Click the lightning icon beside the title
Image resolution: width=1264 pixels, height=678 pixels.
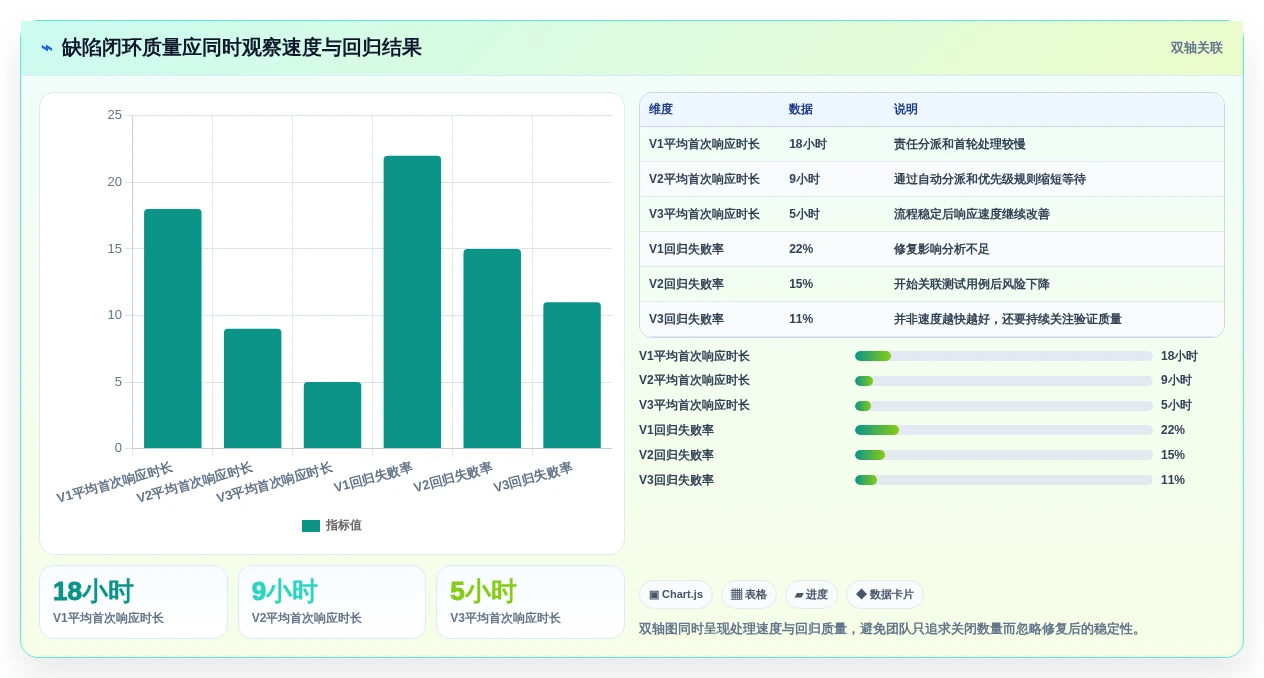[x=47, y=48]
